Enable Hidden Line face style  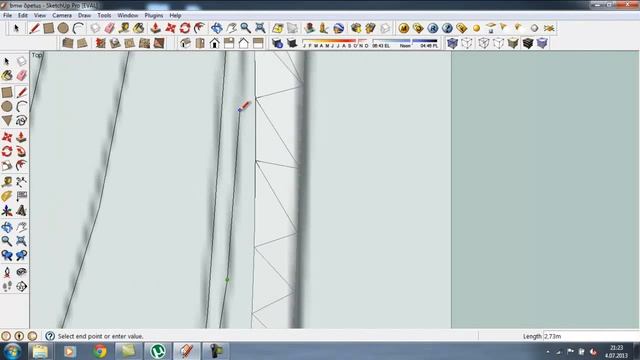click(498, 43)
